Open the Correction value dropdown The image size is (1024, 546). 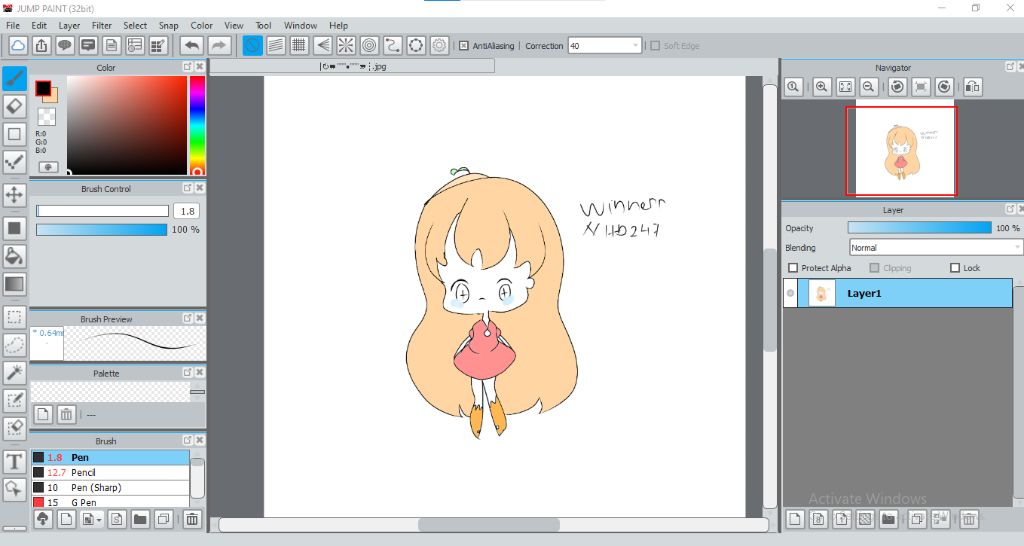635,46
